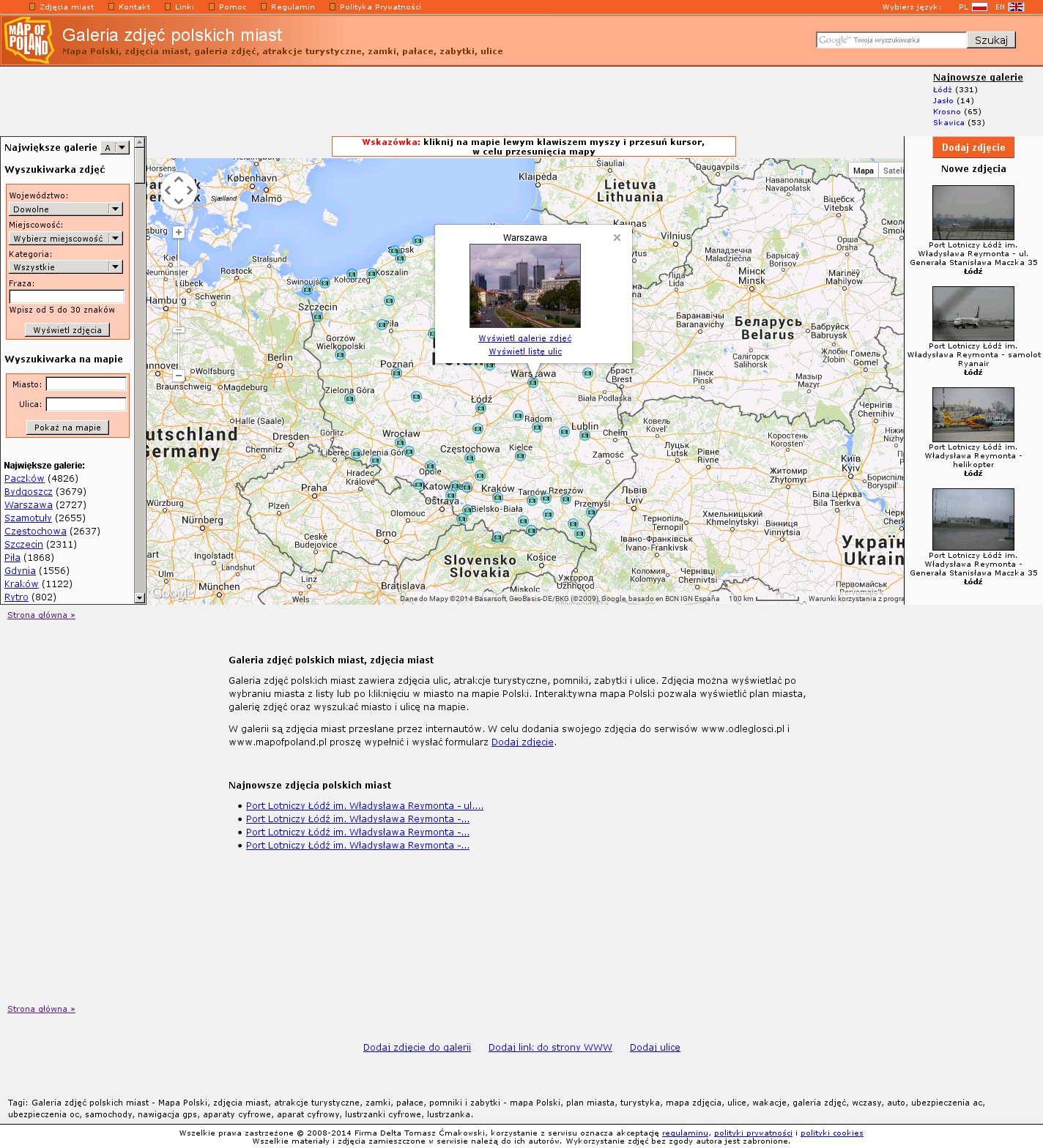Image resolution: width=1043 pixels, height=1148 pixels.
Task: Pan the map up with the arrow control
Action: click(179, 179)
